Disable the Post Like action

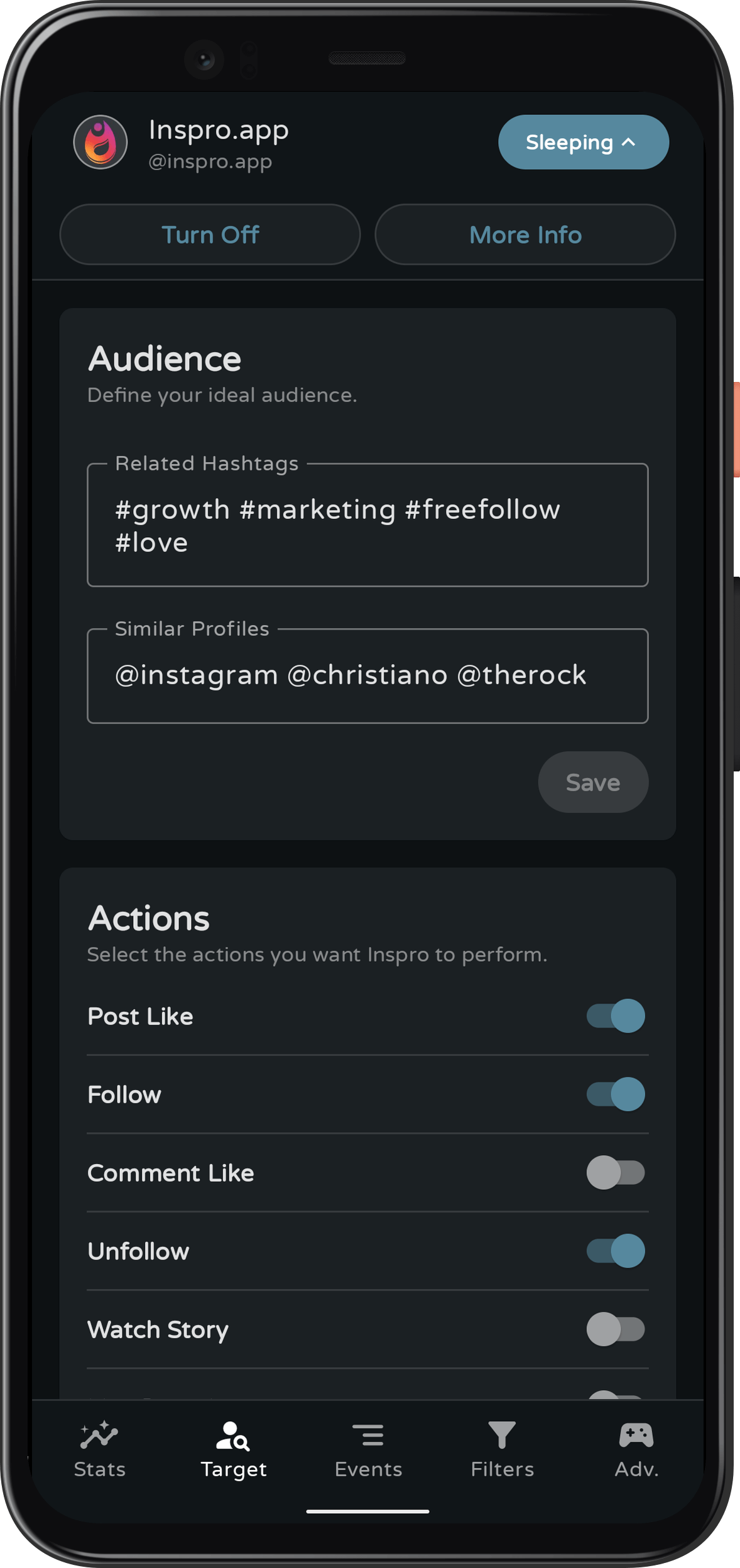(x=616, y=1016)
